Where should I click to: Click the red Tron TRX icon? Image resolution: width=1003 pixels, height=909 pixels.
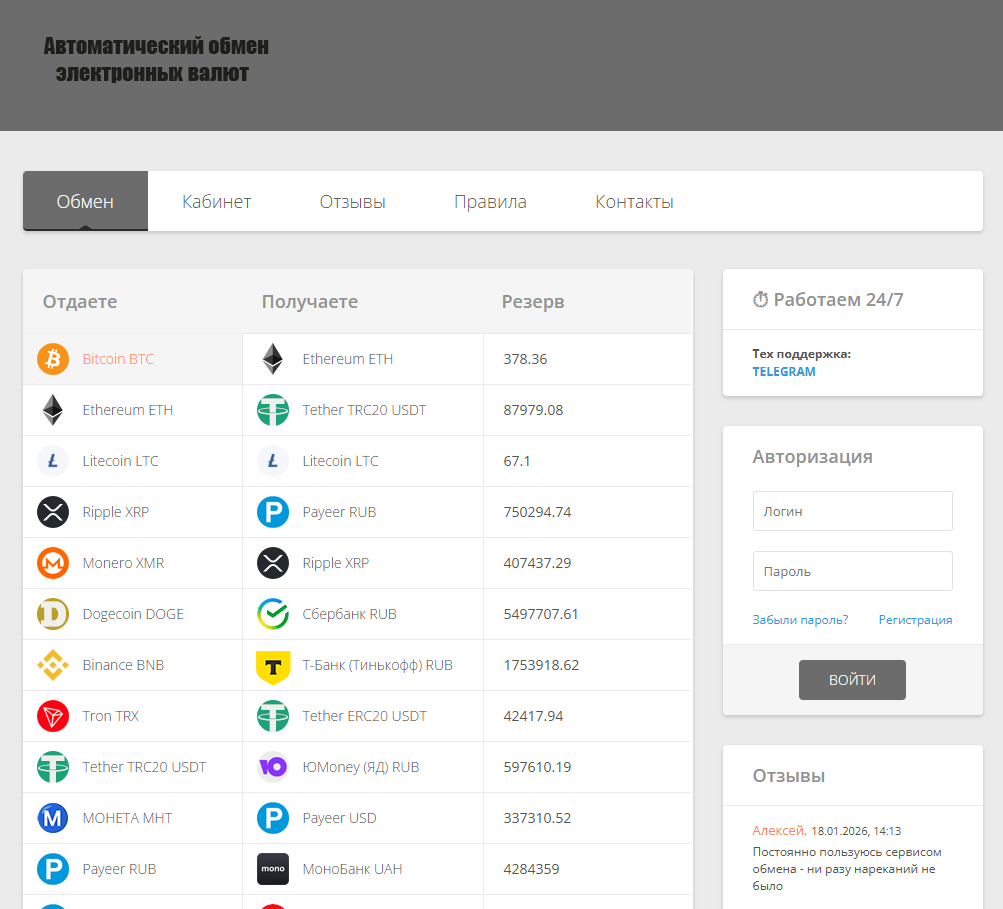click(x=53, y=716)
